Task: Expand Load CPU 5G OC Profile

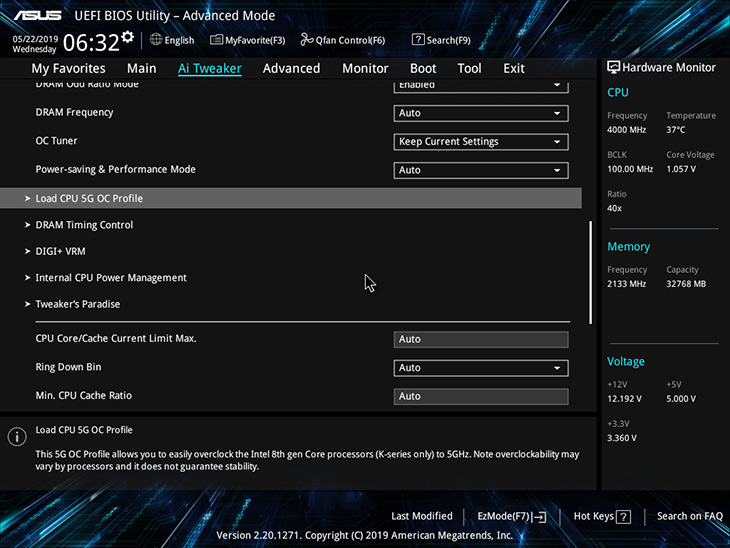Action: pyautogui.click(x=291, y=198)
